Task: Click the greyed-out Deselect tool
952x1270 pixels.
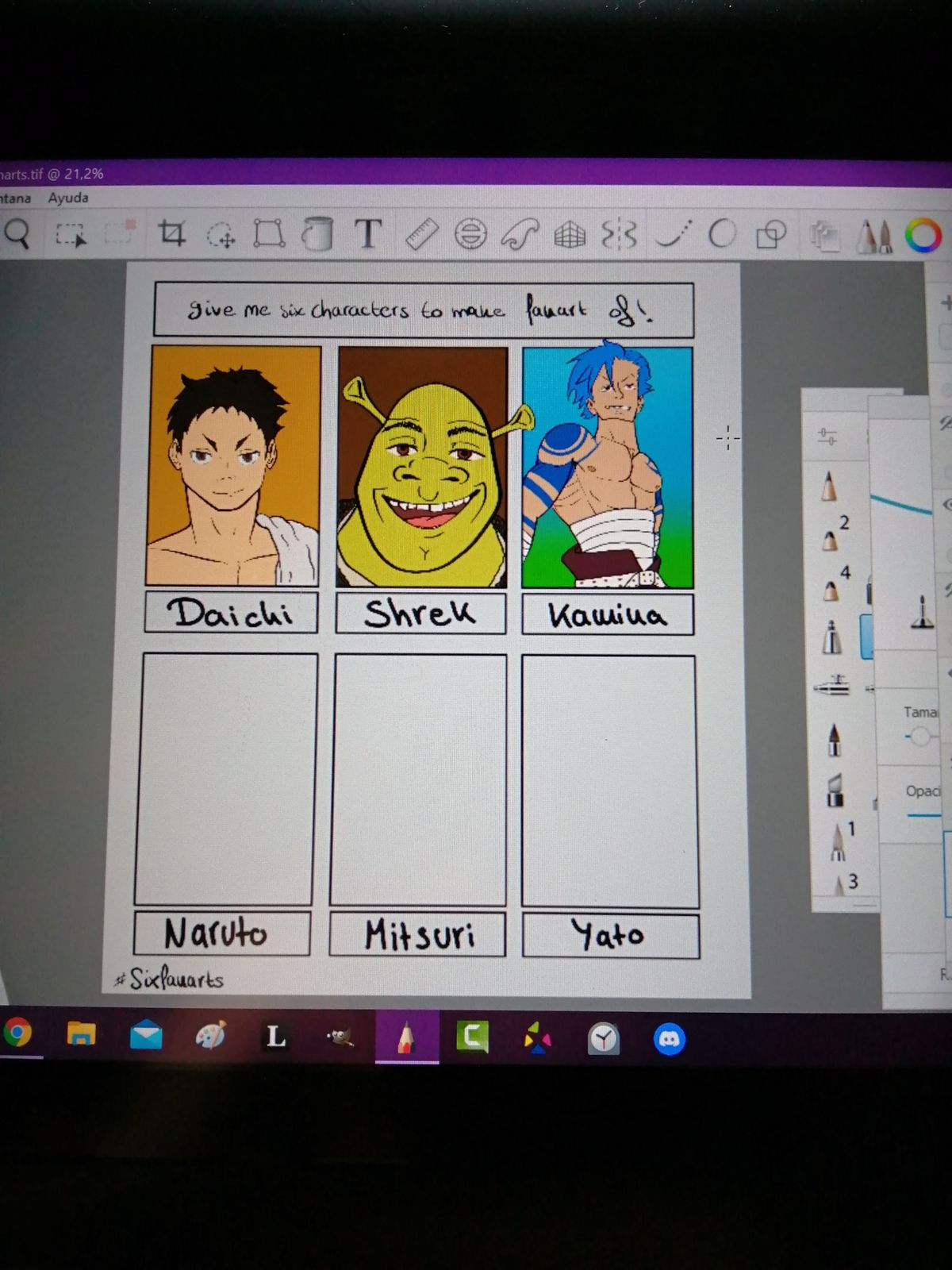Action: tap(119, 233)
